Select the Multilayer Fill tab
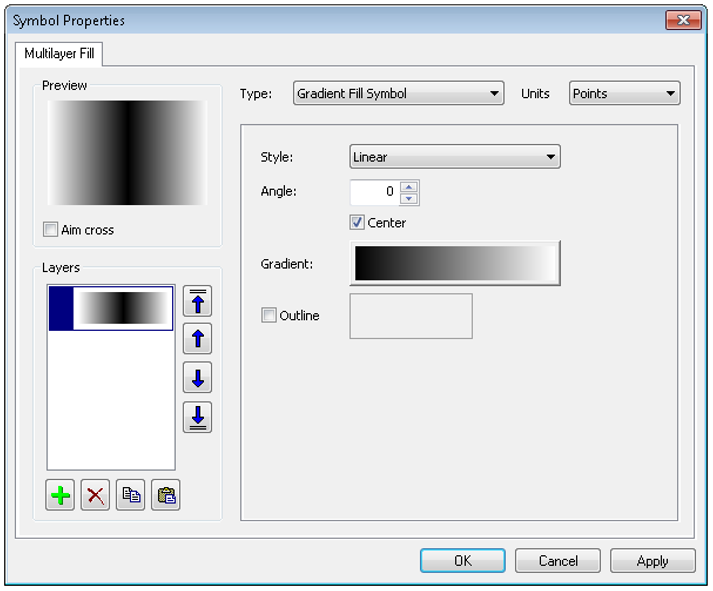The image size is (713, 591). [58, 54]
